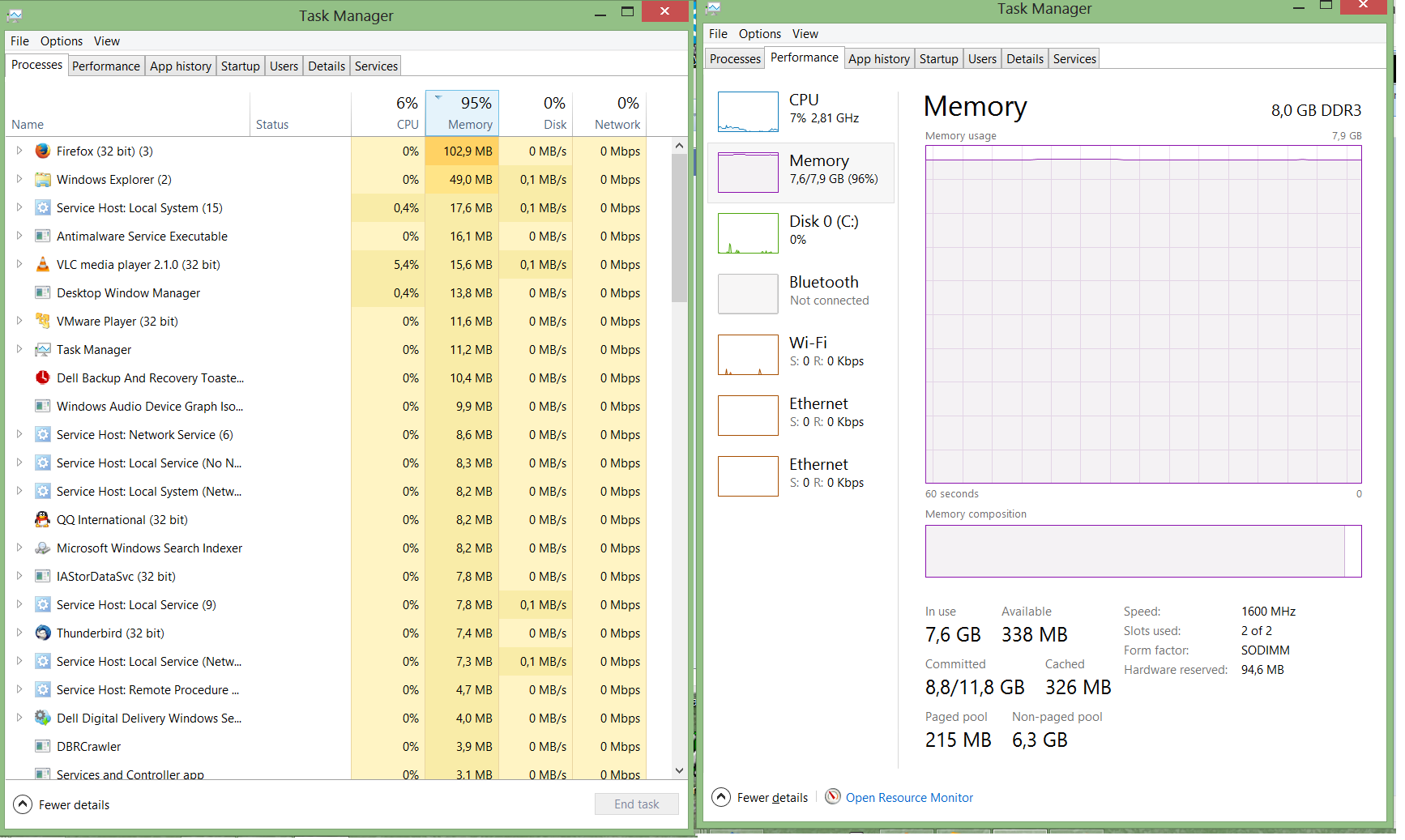Click left Task Manager title bar icon
Screen dimensions: 1405x840
point(15,15)
